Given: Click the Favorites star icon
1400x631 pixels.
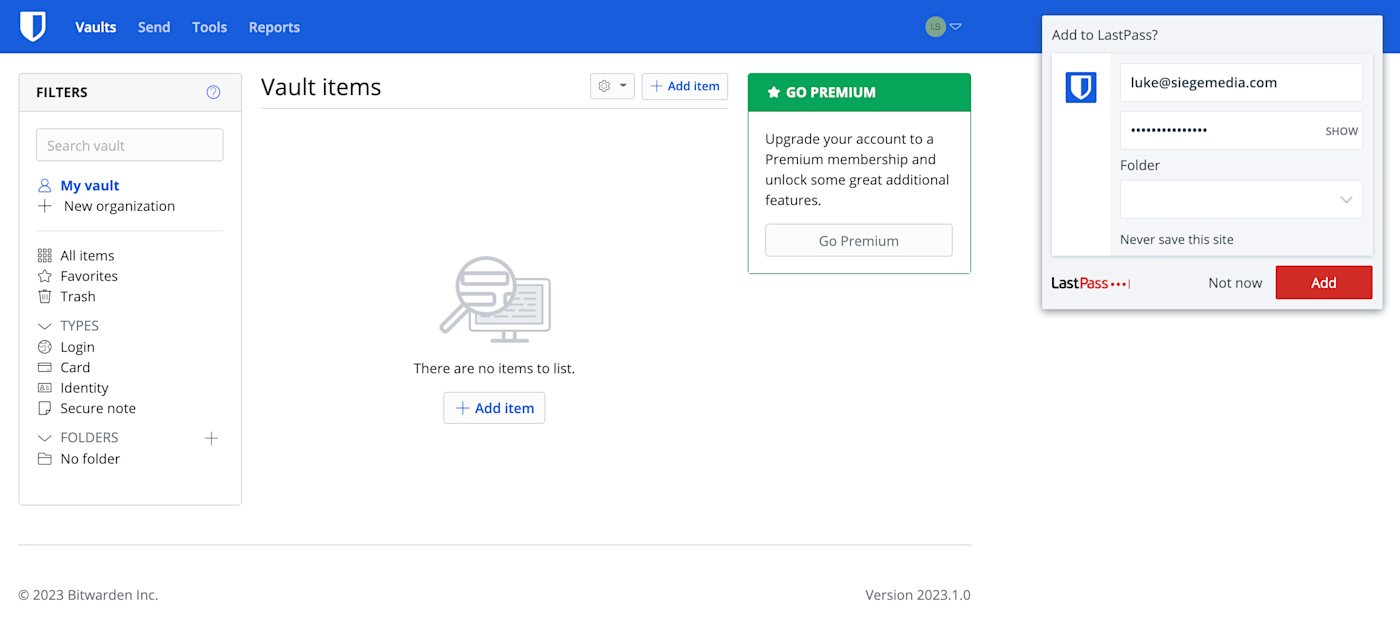Looking at the screenshot, I should (44, 276).
